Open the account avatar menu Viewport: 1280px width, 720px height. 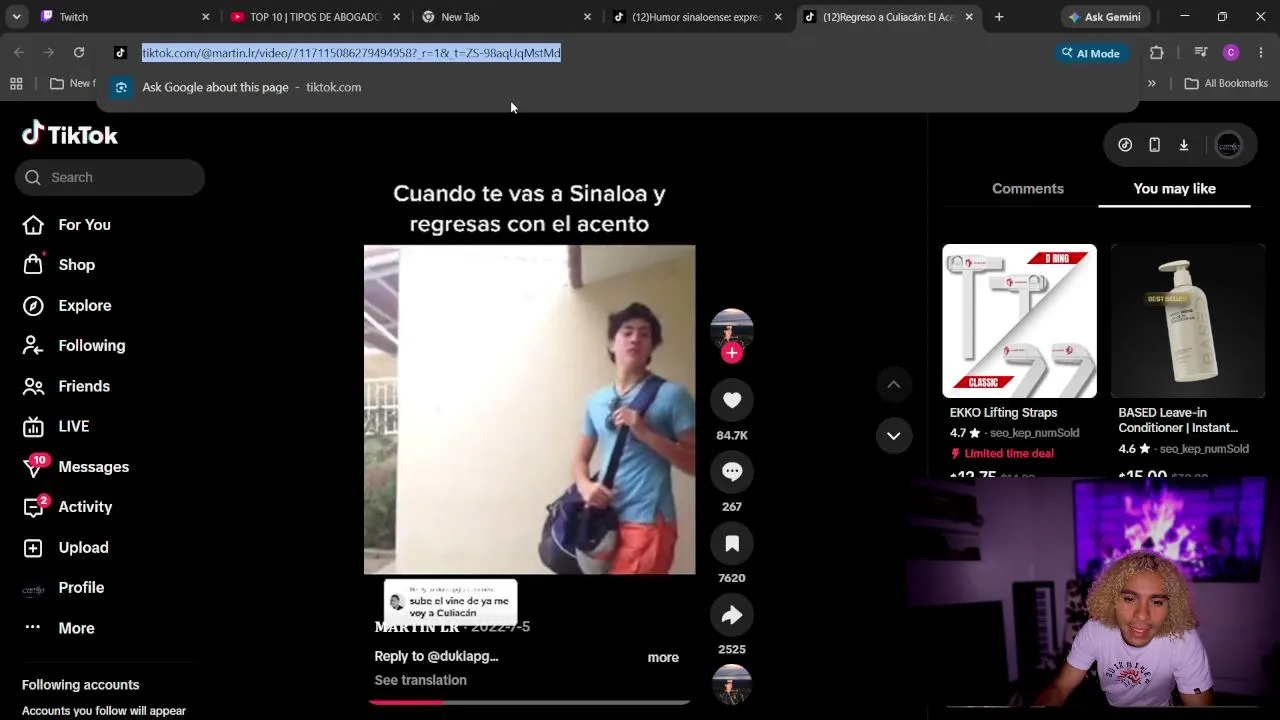(x=1229, y=145)
